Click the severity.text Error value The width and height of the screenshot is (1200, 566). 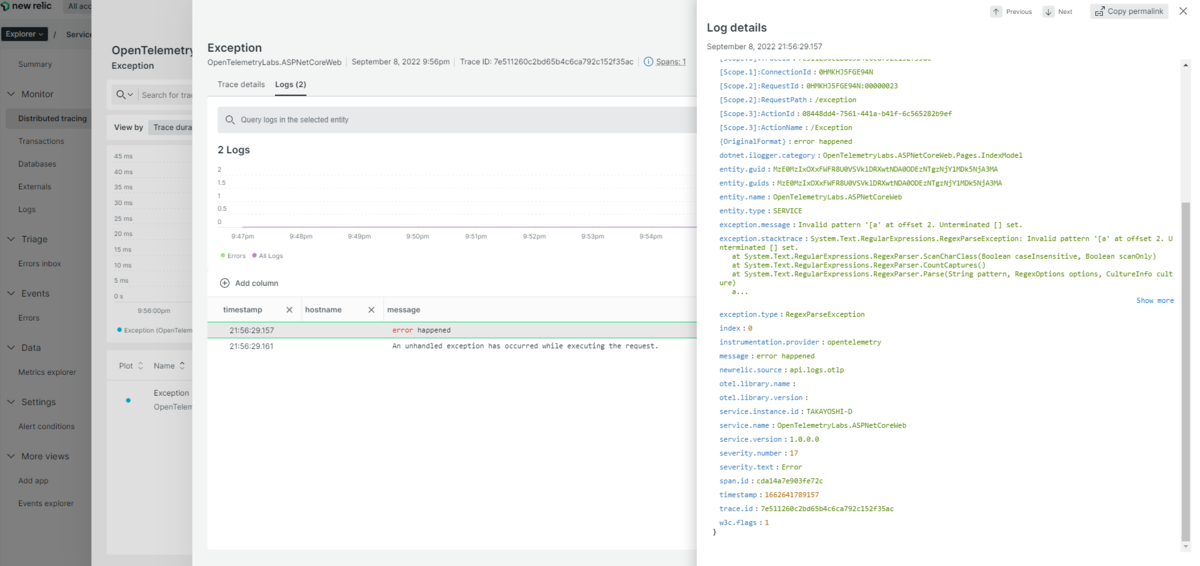[791, 467]
